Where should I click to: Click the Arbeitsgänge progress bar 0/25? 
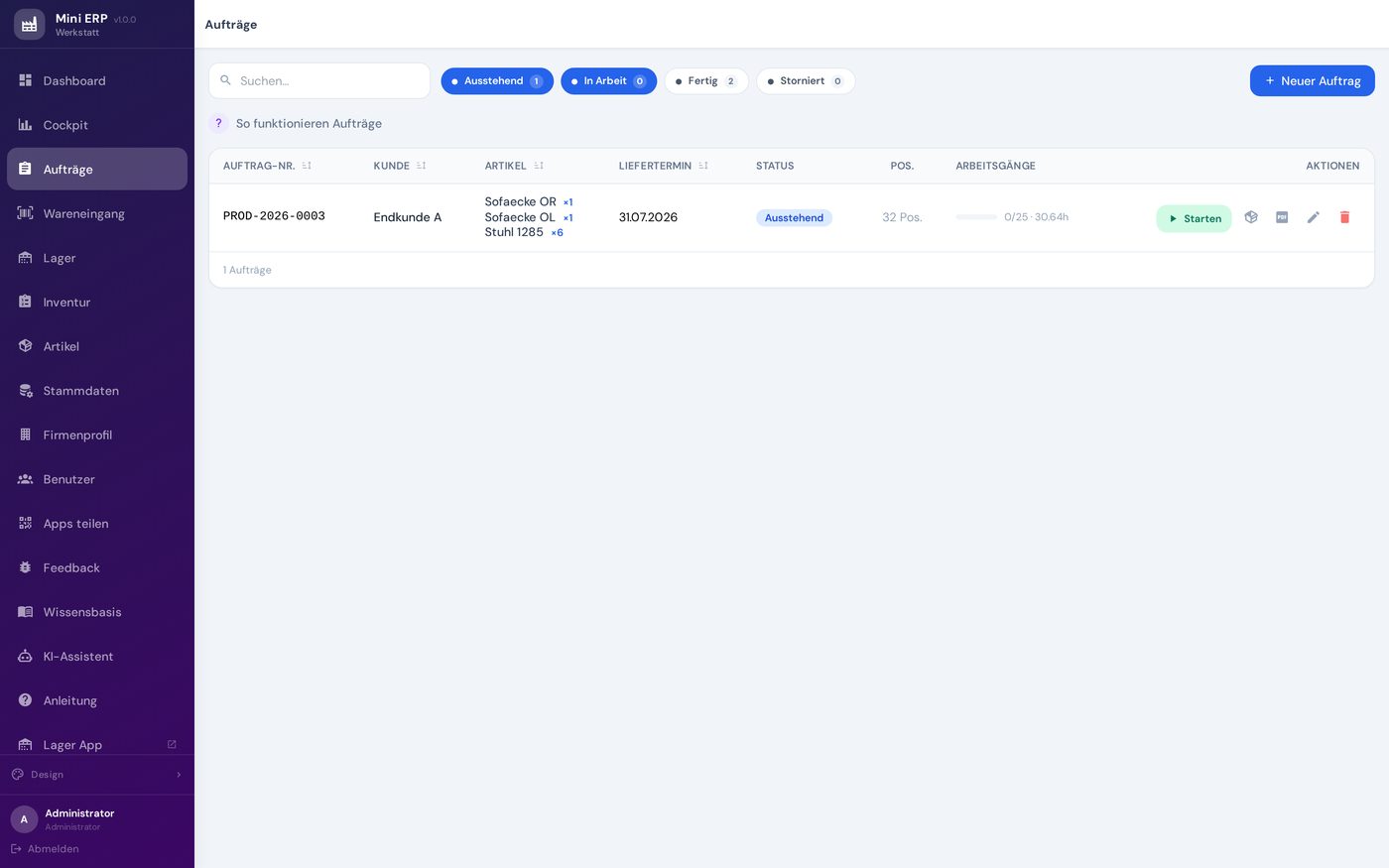coord(976,217)
